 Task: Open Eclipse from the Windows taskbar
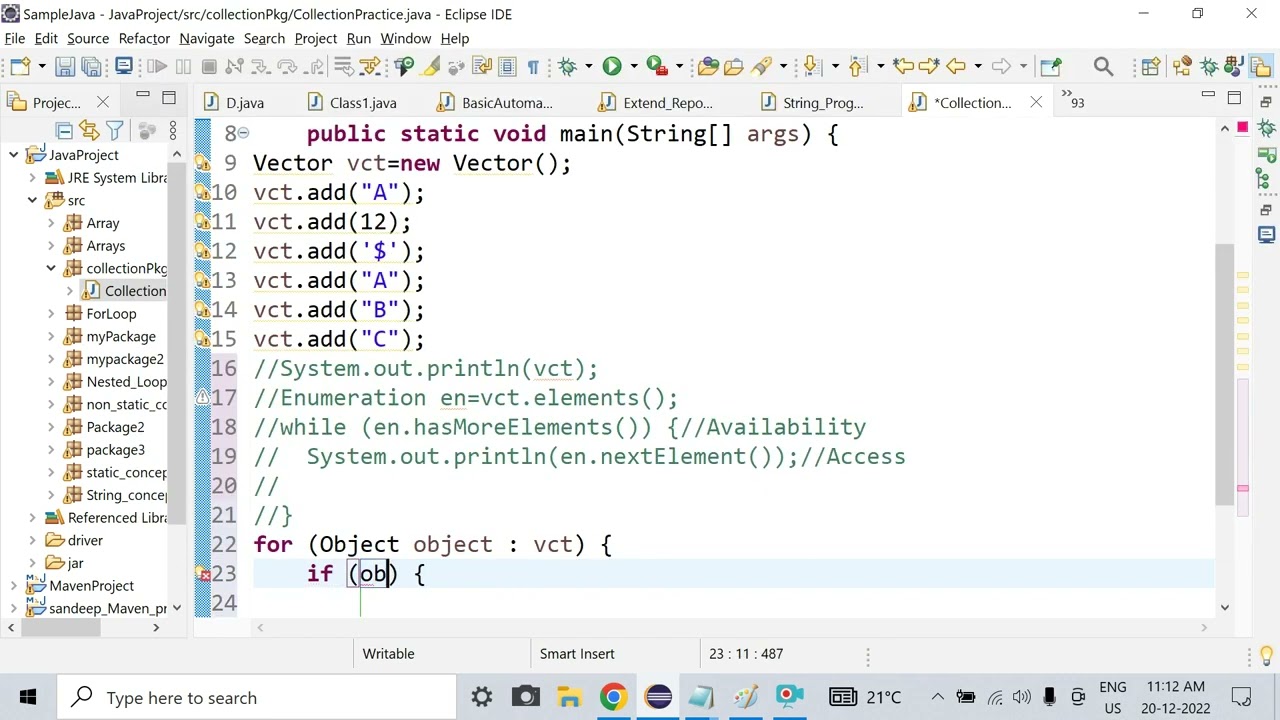pyautogui.click(x=658, y=697)
